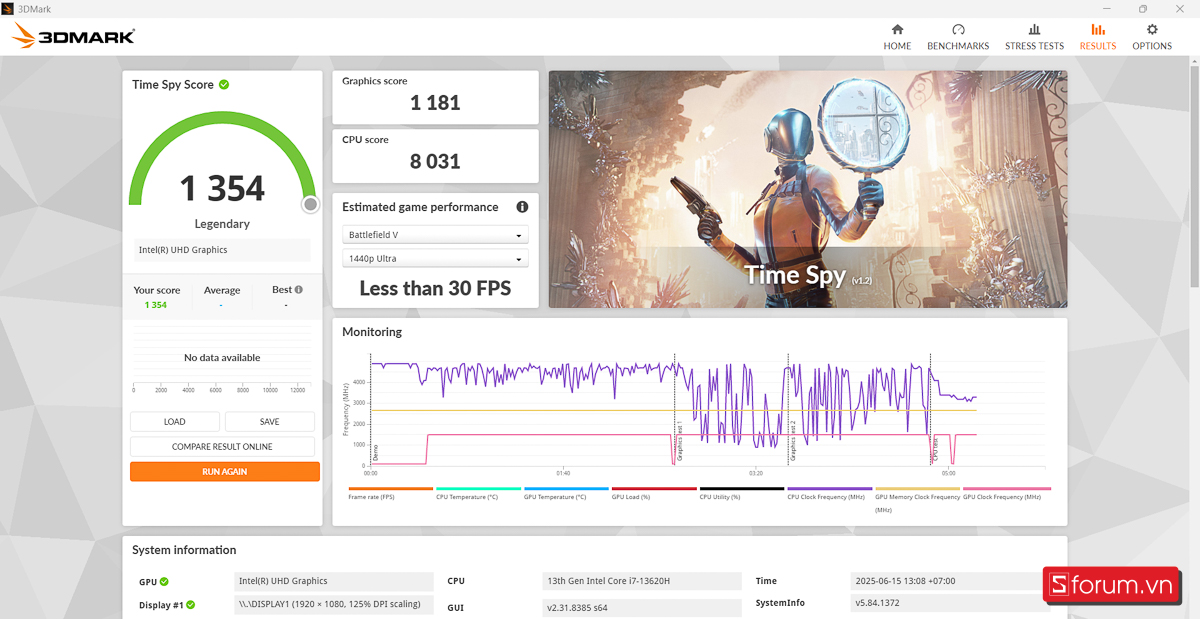The image size is (1200, 619).
Task: Click the Display #1 DISPLAY1 value field
Action: (x=334, y=605)
